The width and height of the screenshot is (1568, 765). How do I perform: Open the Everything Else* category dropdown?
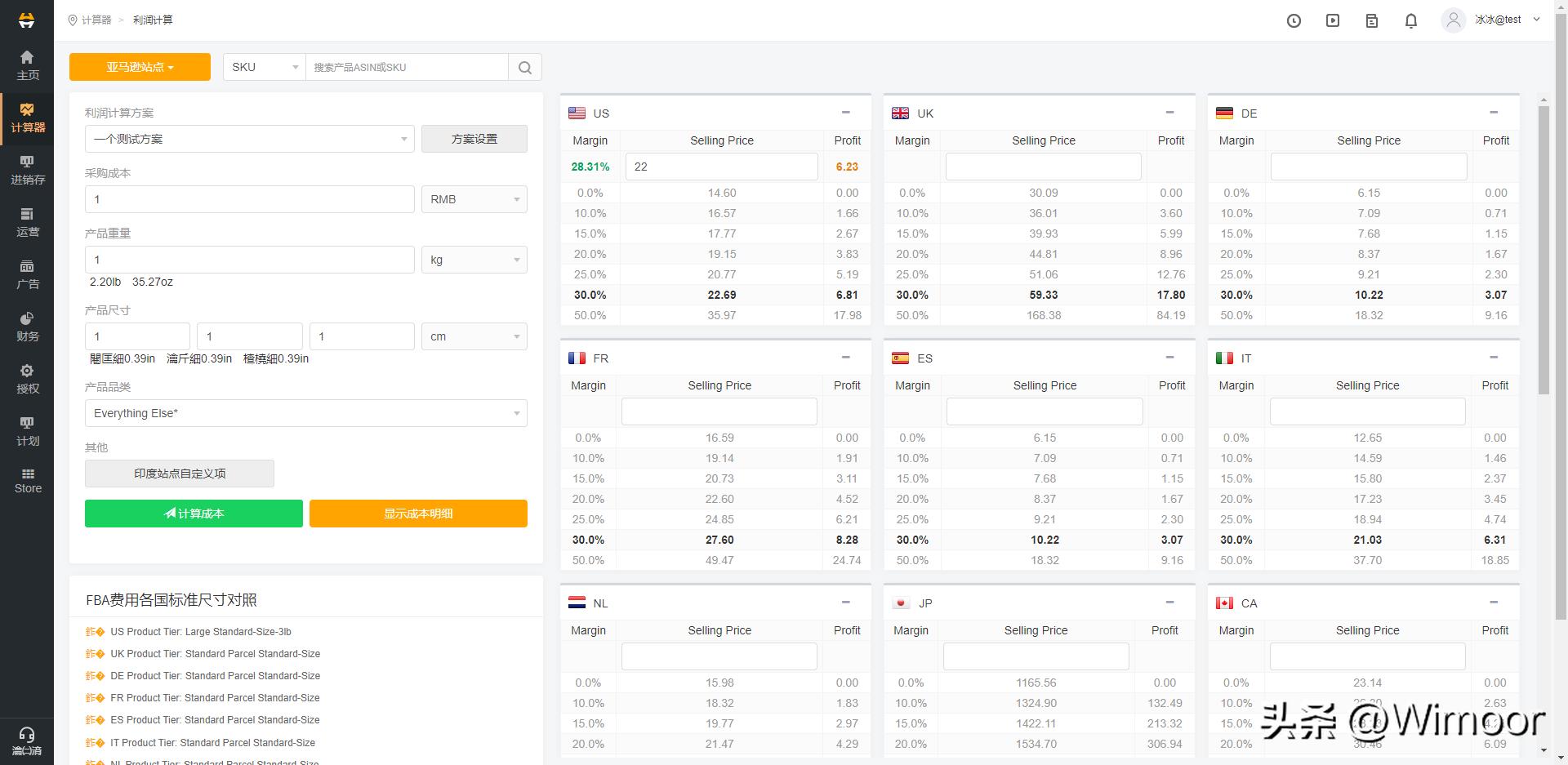coord(305,413)
